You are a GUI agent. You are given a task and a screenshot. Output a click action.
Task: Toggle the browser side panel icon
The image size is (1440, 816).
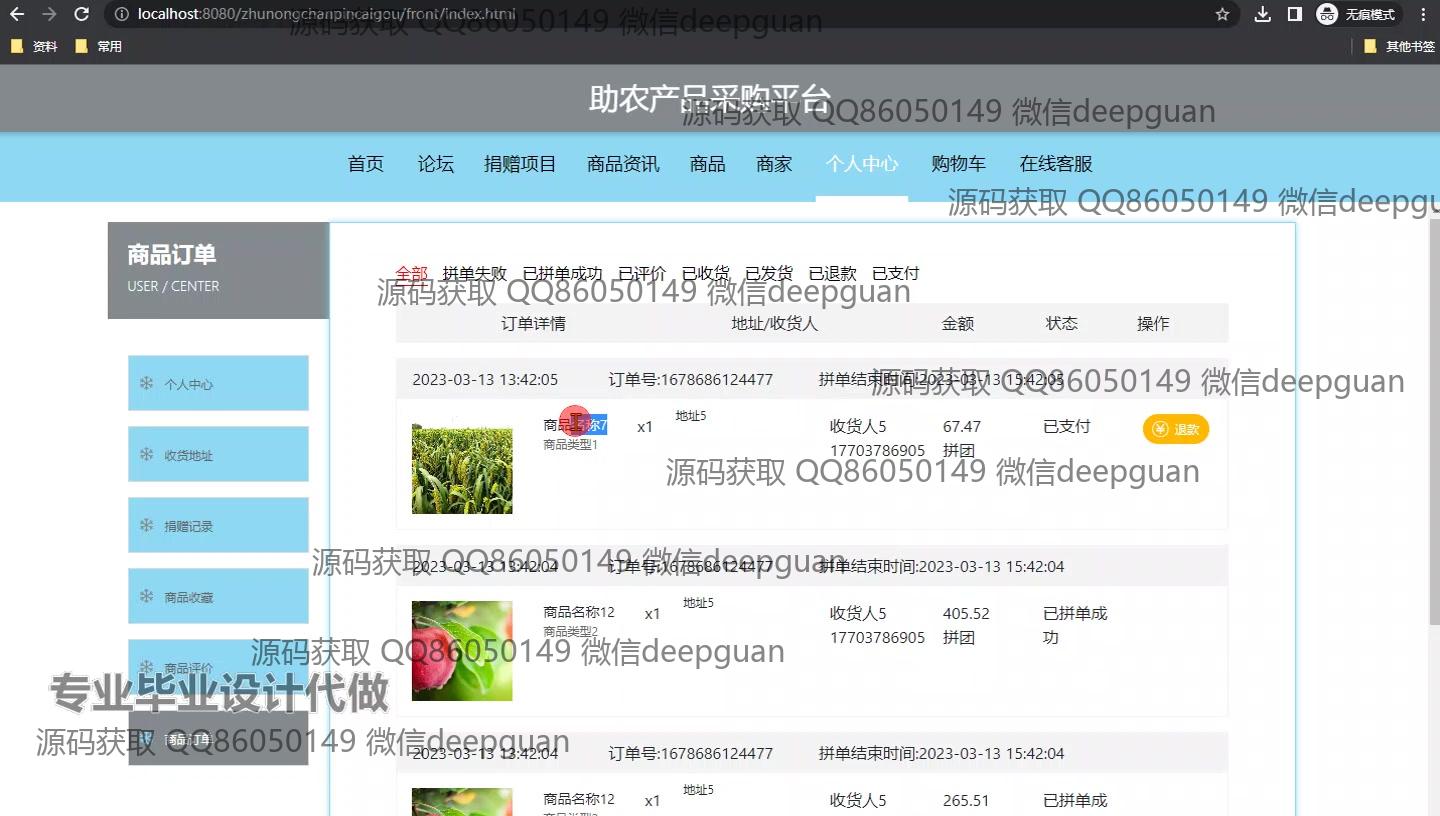[1294, 14]
